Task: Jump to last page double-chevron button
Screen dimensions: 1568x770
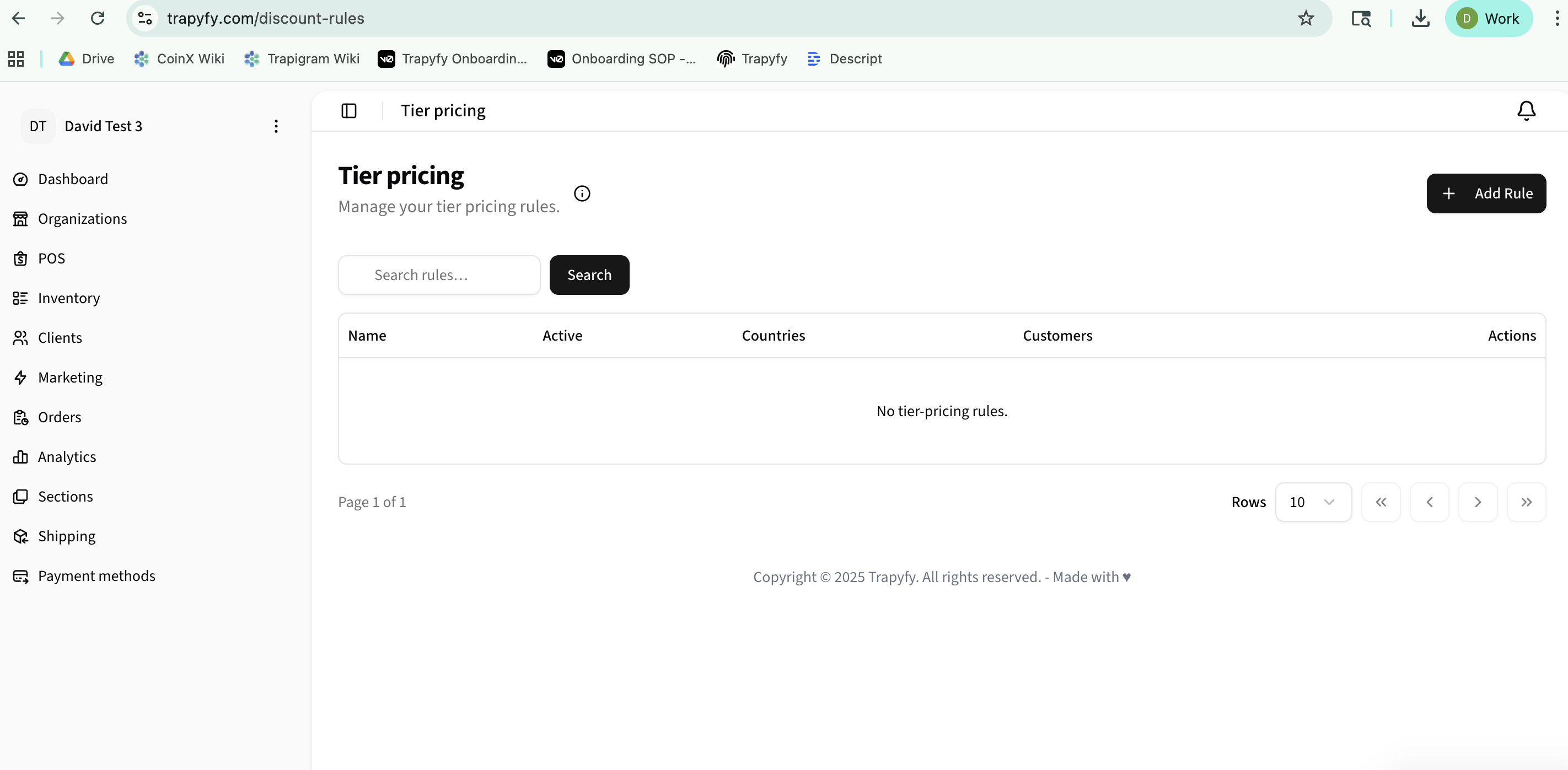Action: [x=1526, y=502]
